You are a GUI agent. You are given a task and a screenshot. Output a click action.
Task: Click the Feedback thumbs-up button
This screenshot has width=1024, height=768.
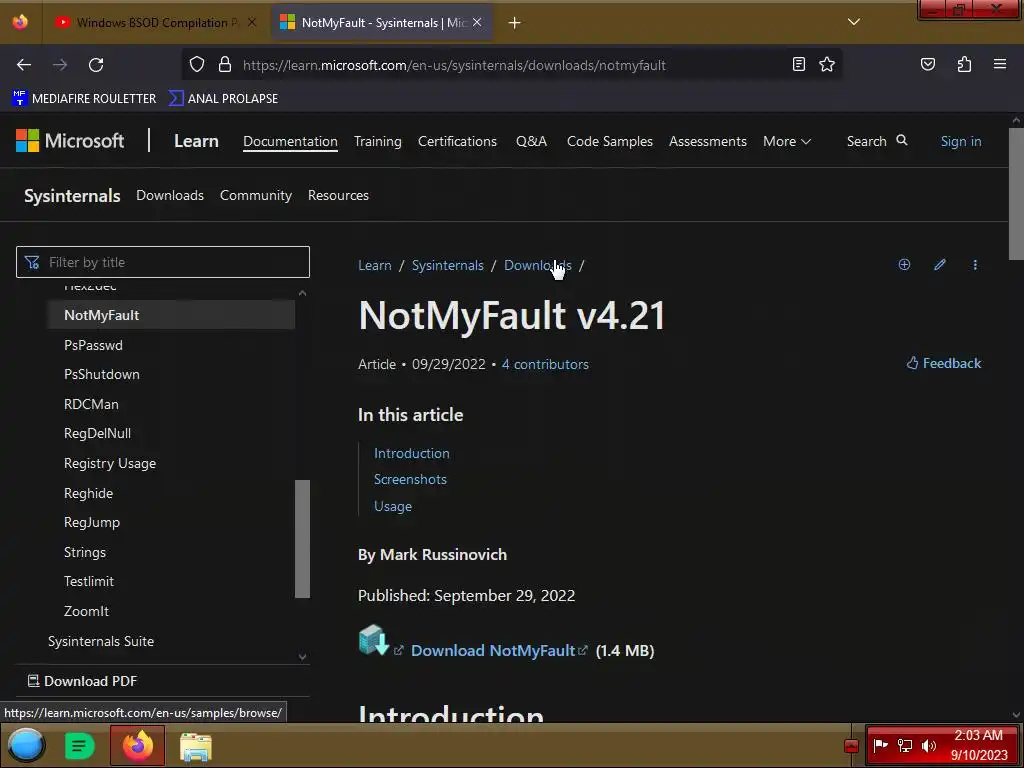(x=944, y=363)
